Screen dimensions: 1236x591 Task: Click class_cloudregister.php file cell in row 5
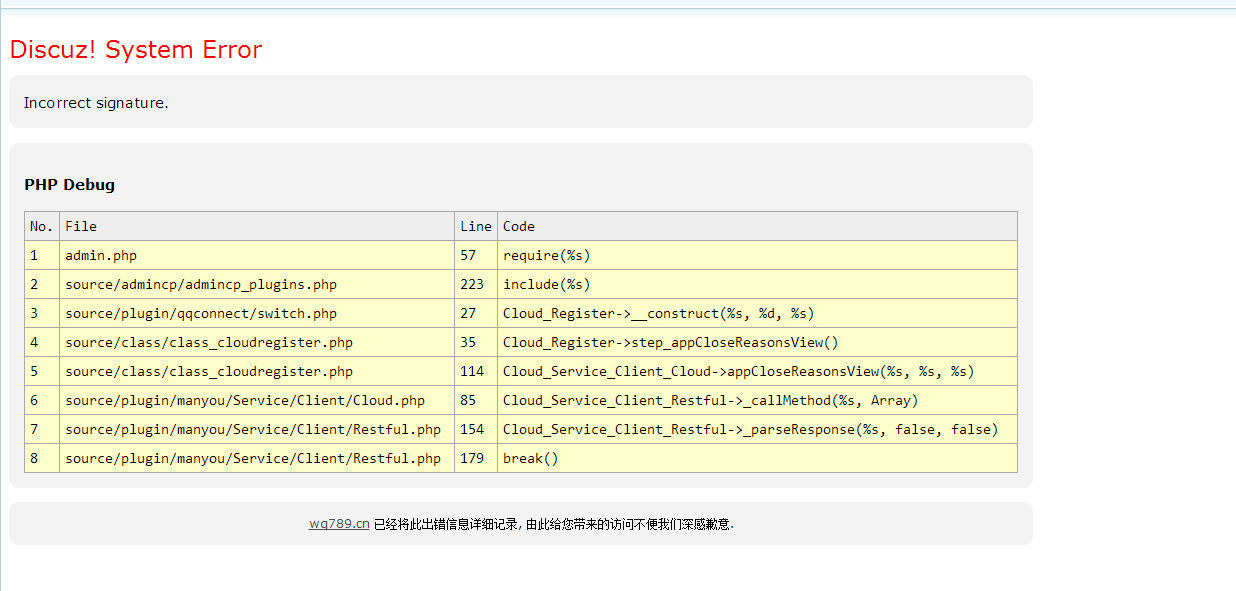[257, 371]
